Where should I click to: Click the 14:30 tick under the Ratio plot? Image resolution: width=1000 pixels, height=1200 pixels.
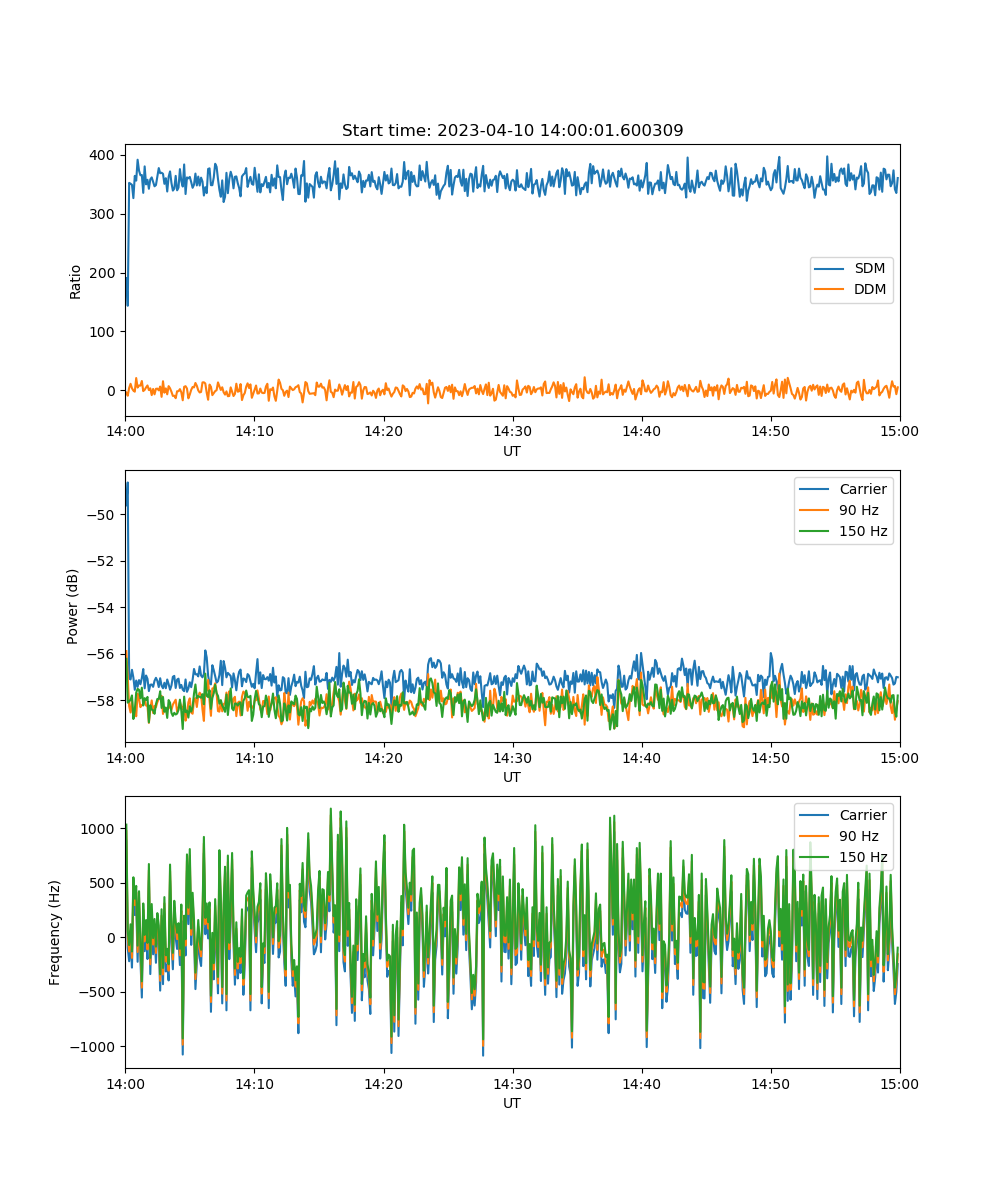[513, 432]
